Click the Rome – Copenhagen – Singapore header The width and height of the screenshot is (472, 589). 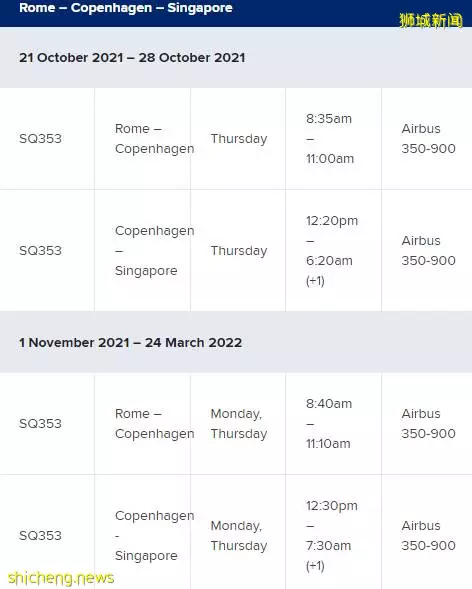(126, 8)
